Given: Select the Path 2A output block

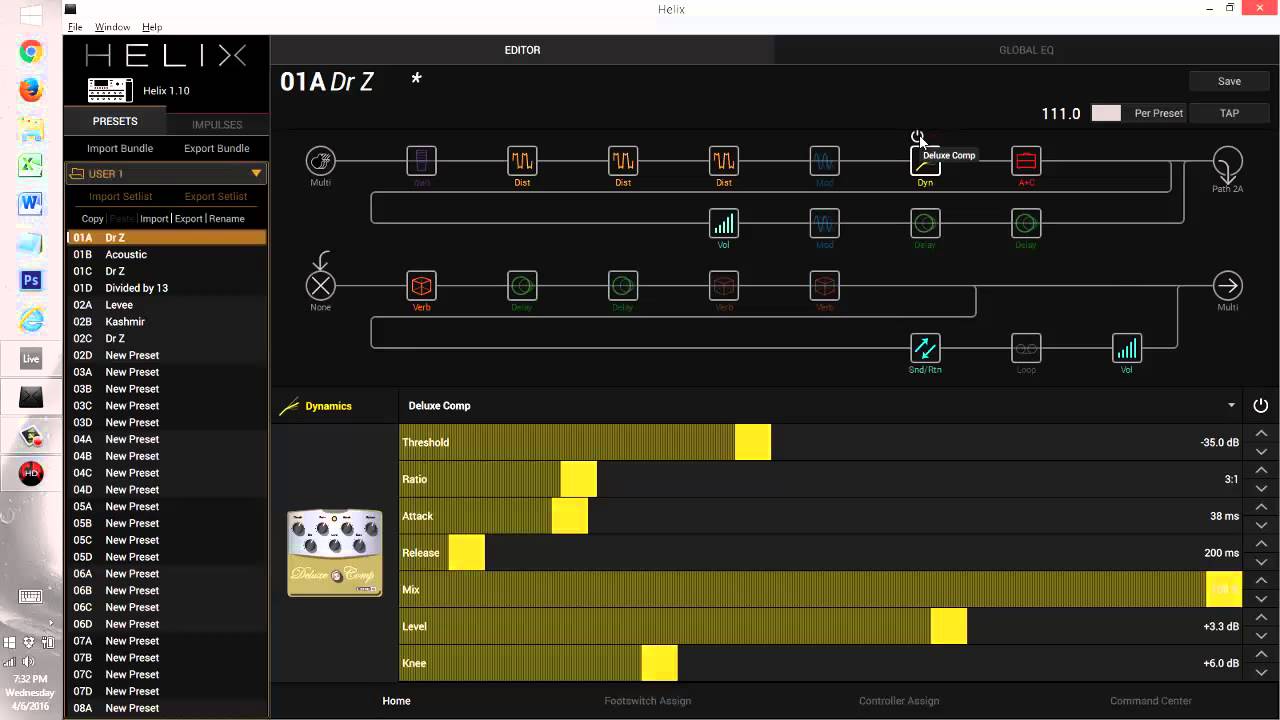Looking at the screenshot, I should (x=1227, y=161).
